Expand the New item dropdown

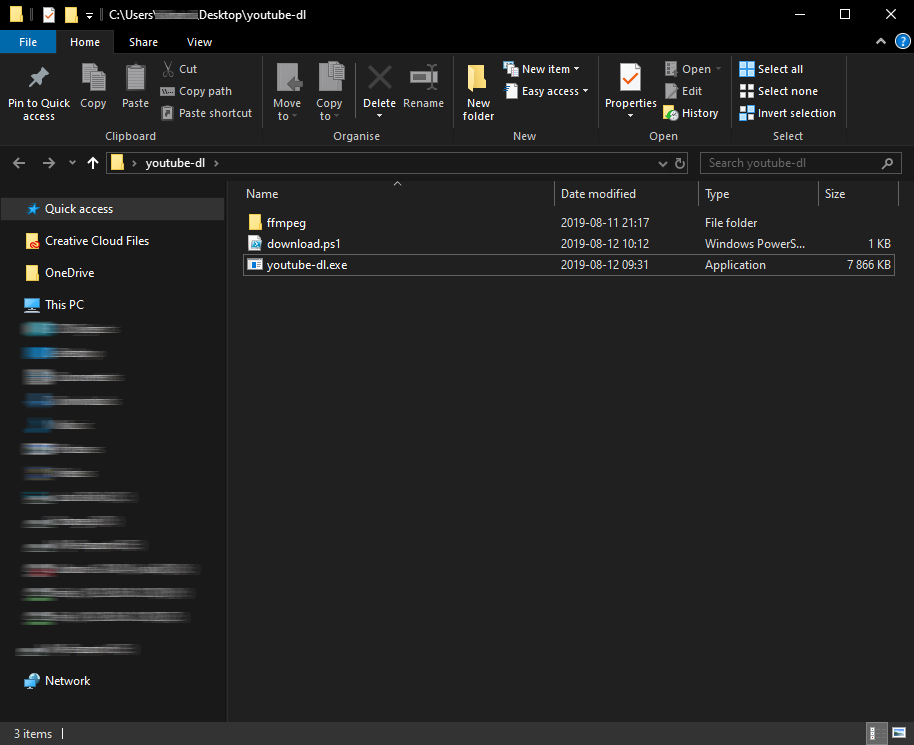(549, 69)
